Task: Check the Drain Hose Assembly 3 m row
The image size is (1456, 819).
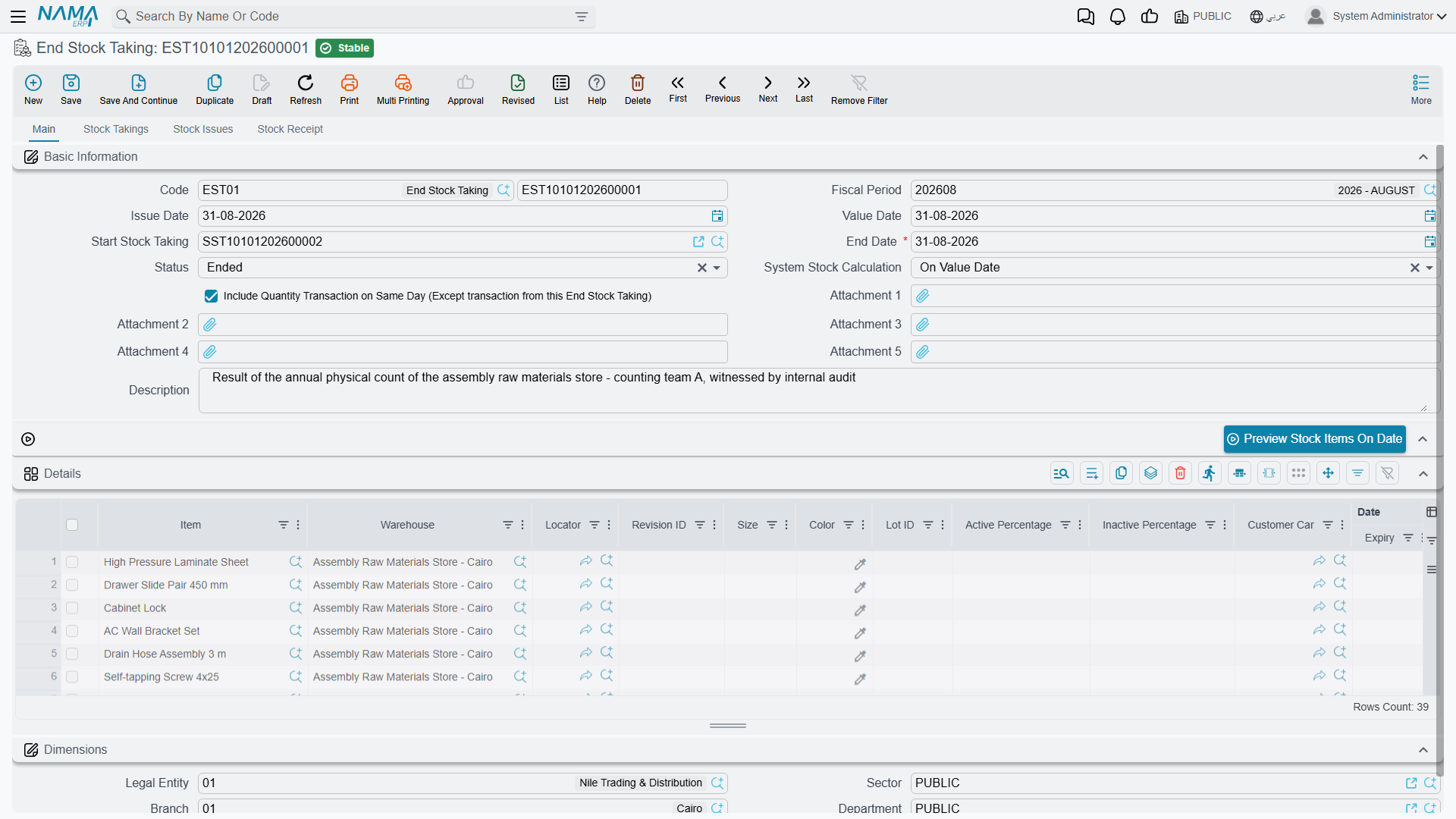Action: click(x=72, y=654)
